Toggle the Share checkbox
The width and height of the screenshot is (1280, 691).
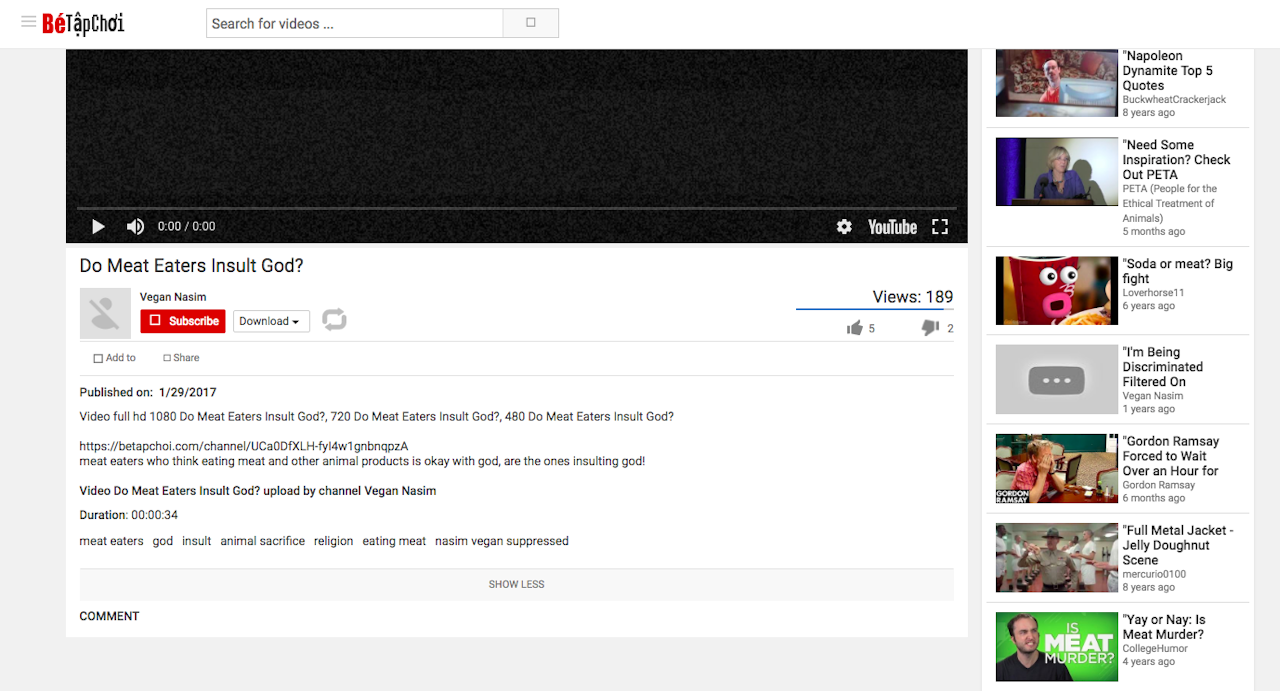coord(165,358)
